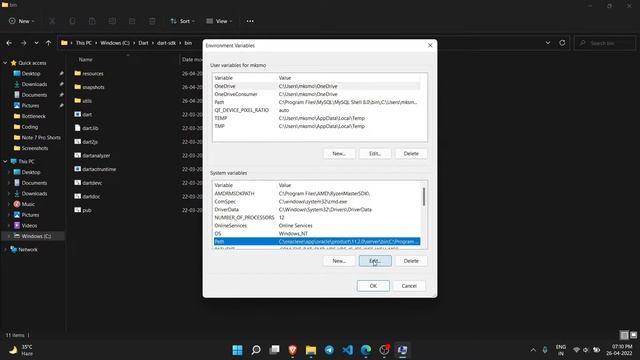
Task: Cancel the Environment Variables dialog
Action: [409, 286]
